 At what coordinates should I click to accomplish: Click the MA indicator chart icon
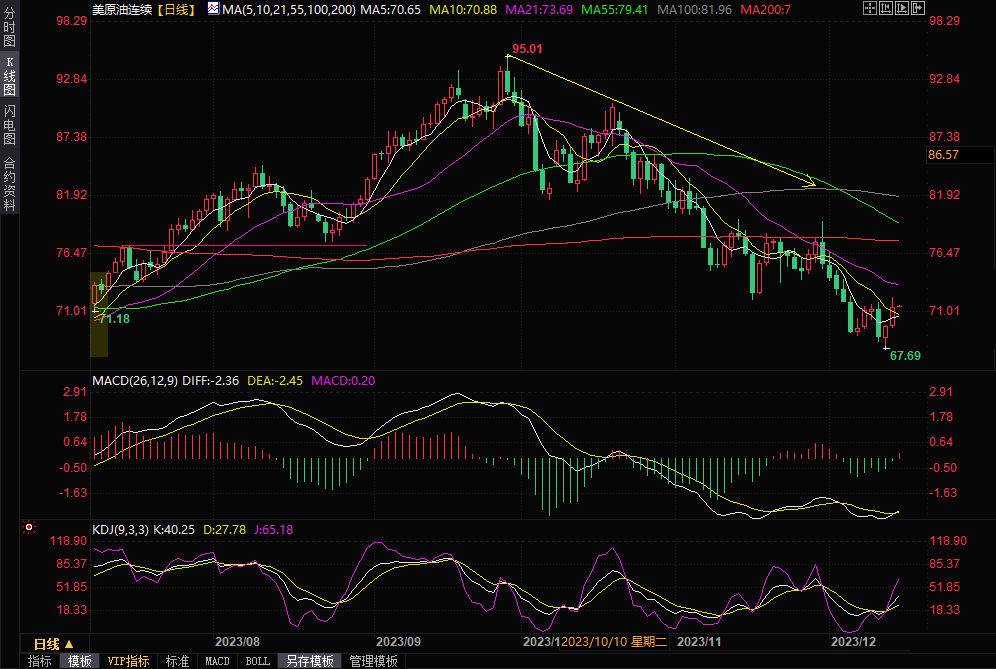click(x=213, y=9)
